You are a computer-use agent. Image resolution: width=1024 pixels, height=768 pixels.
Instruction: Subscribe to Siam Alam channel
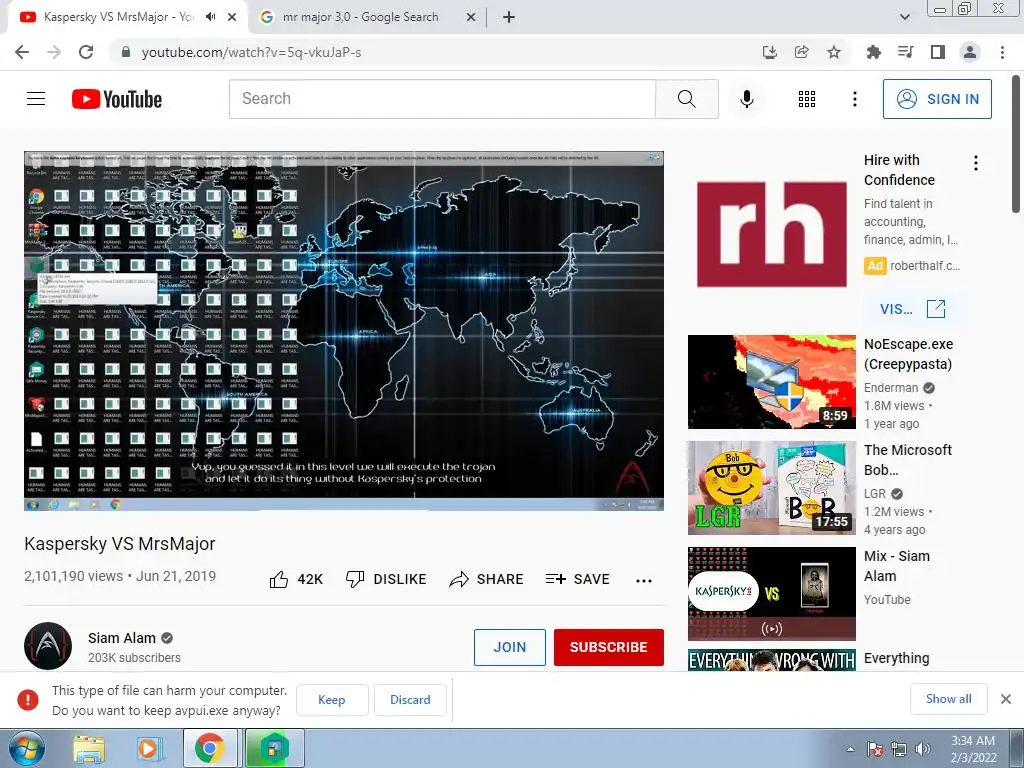609,647
